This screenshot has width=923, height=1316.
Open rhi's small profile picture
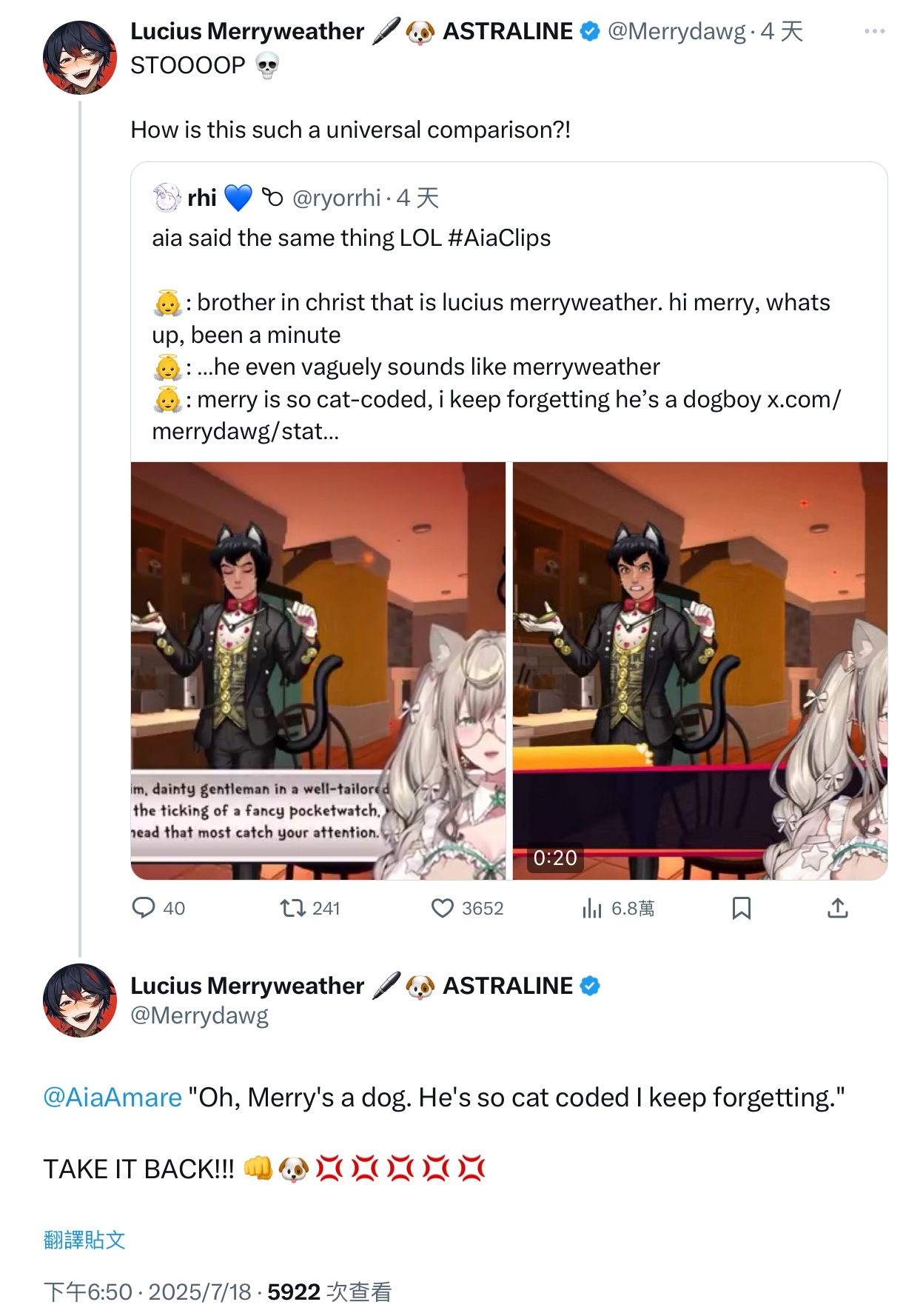pos(167,198)
